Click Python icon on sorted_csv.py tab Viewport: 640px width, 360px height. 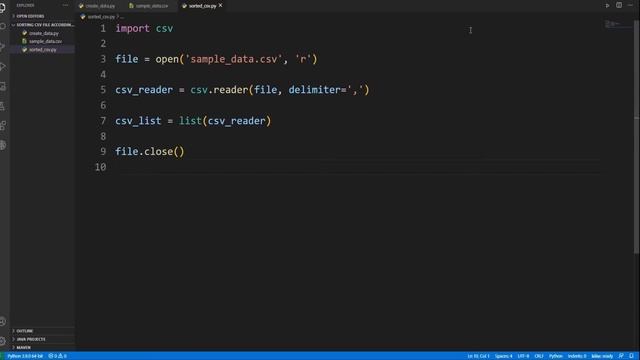184,6
